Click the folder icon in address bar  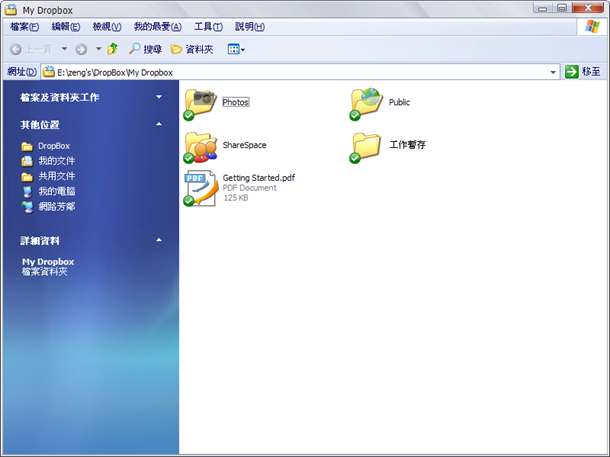point(49,72)
